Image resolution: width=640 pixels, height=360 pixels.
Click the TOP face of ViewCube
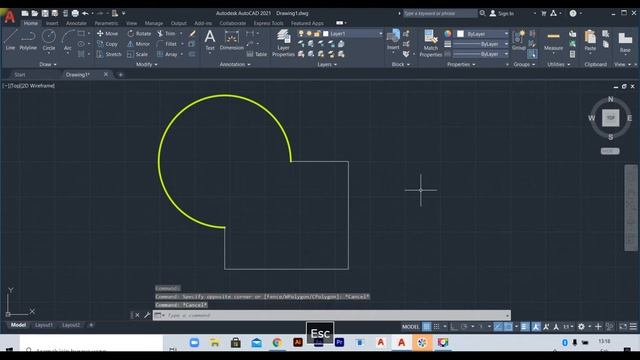[x=610, y=118]
